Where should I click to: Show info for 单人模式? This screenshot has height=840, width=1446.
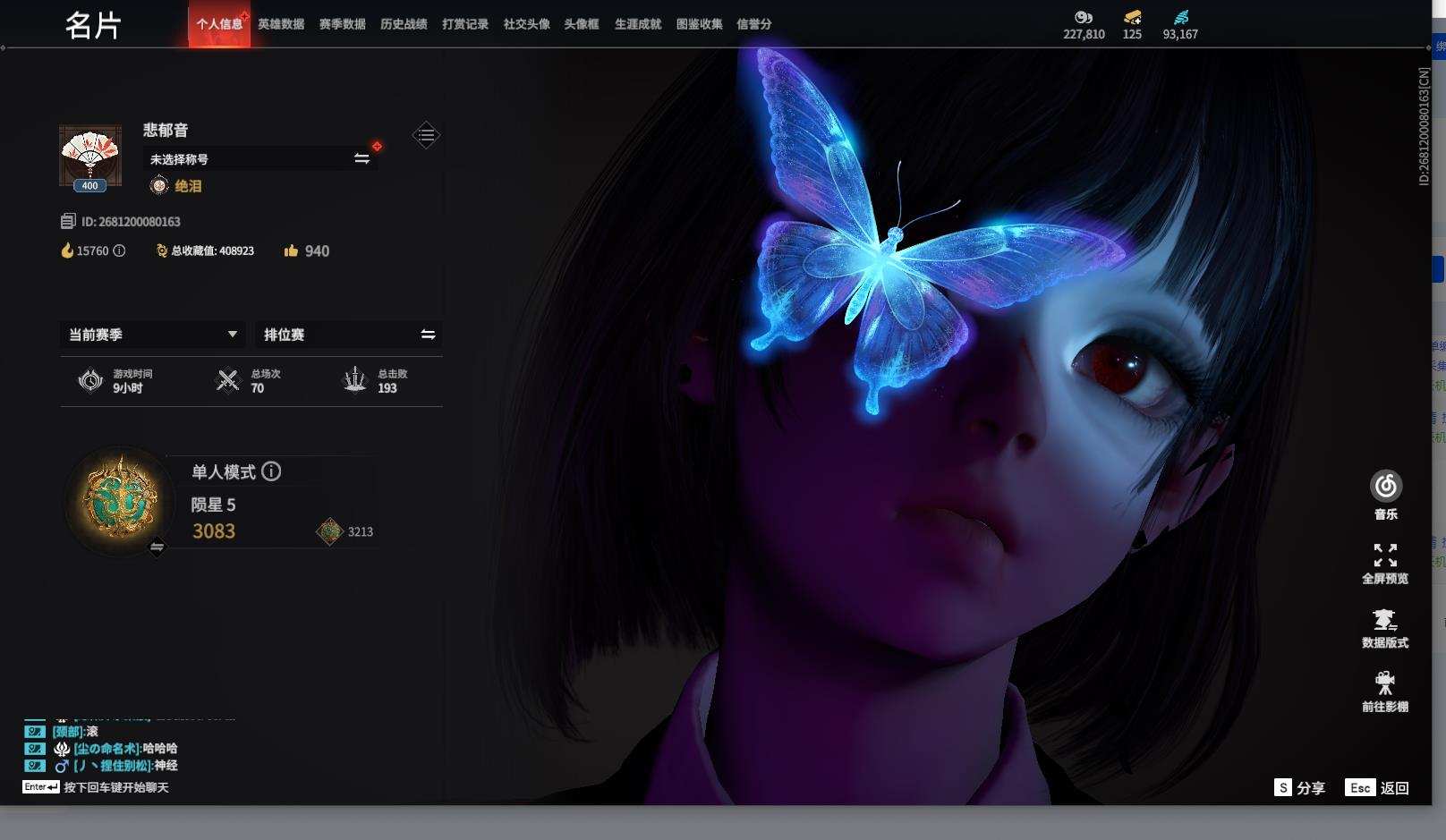click(271, 471)
